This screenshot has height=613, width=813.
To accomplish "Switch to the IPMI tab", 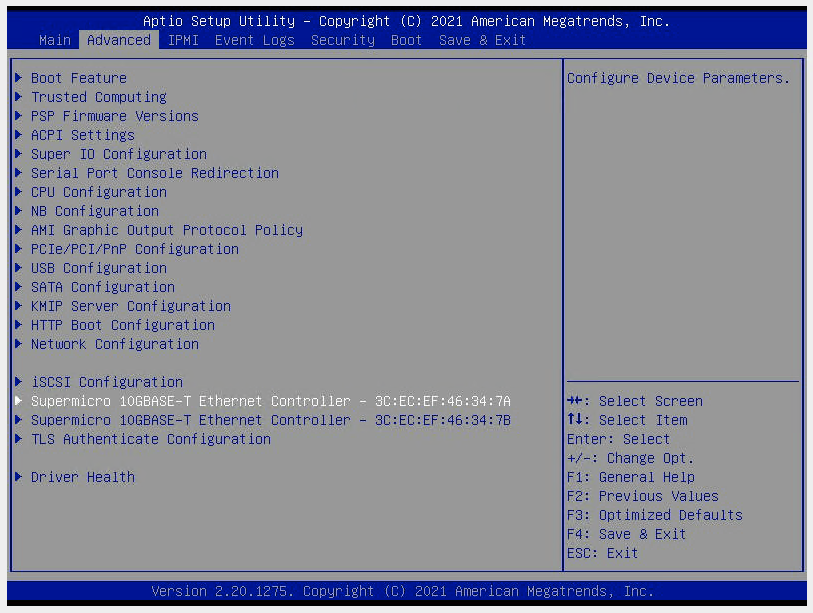I will (183, 40).
